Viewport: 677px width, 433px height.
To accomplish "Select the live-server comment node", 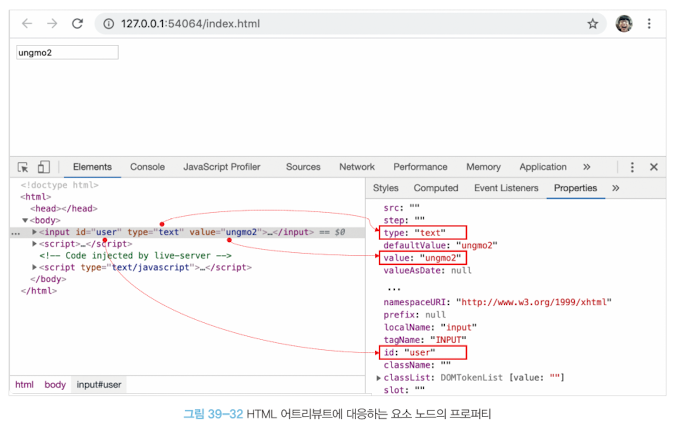I will pos(135,256).
